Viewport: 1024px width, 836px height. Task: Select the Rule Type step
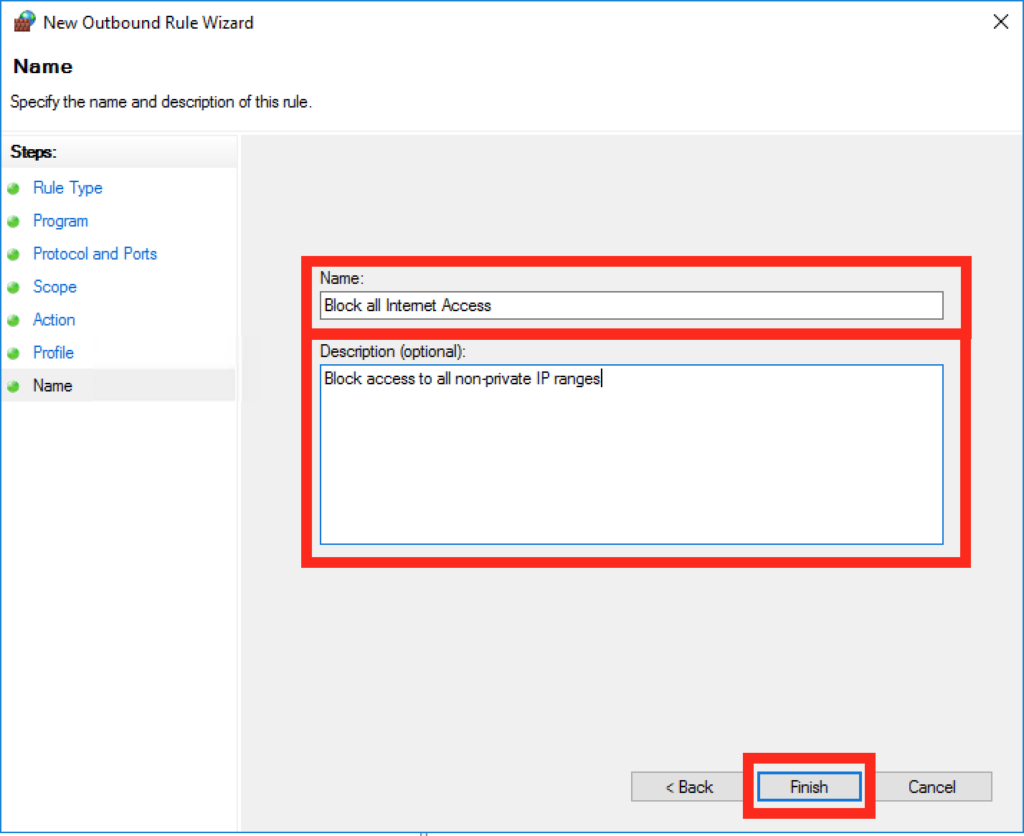[67, 188]
